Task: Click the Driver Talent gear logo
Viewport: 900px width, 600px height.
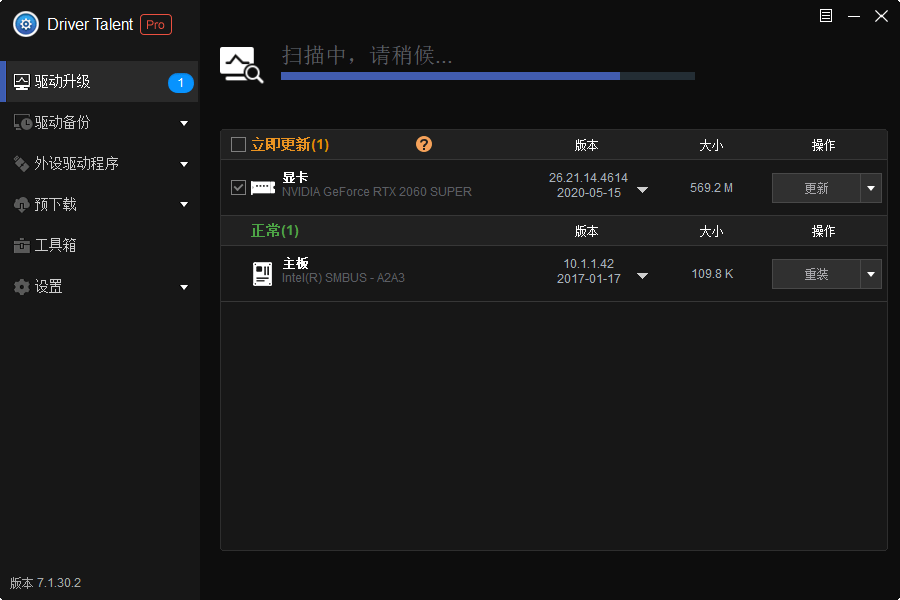Action: [26, 24]
